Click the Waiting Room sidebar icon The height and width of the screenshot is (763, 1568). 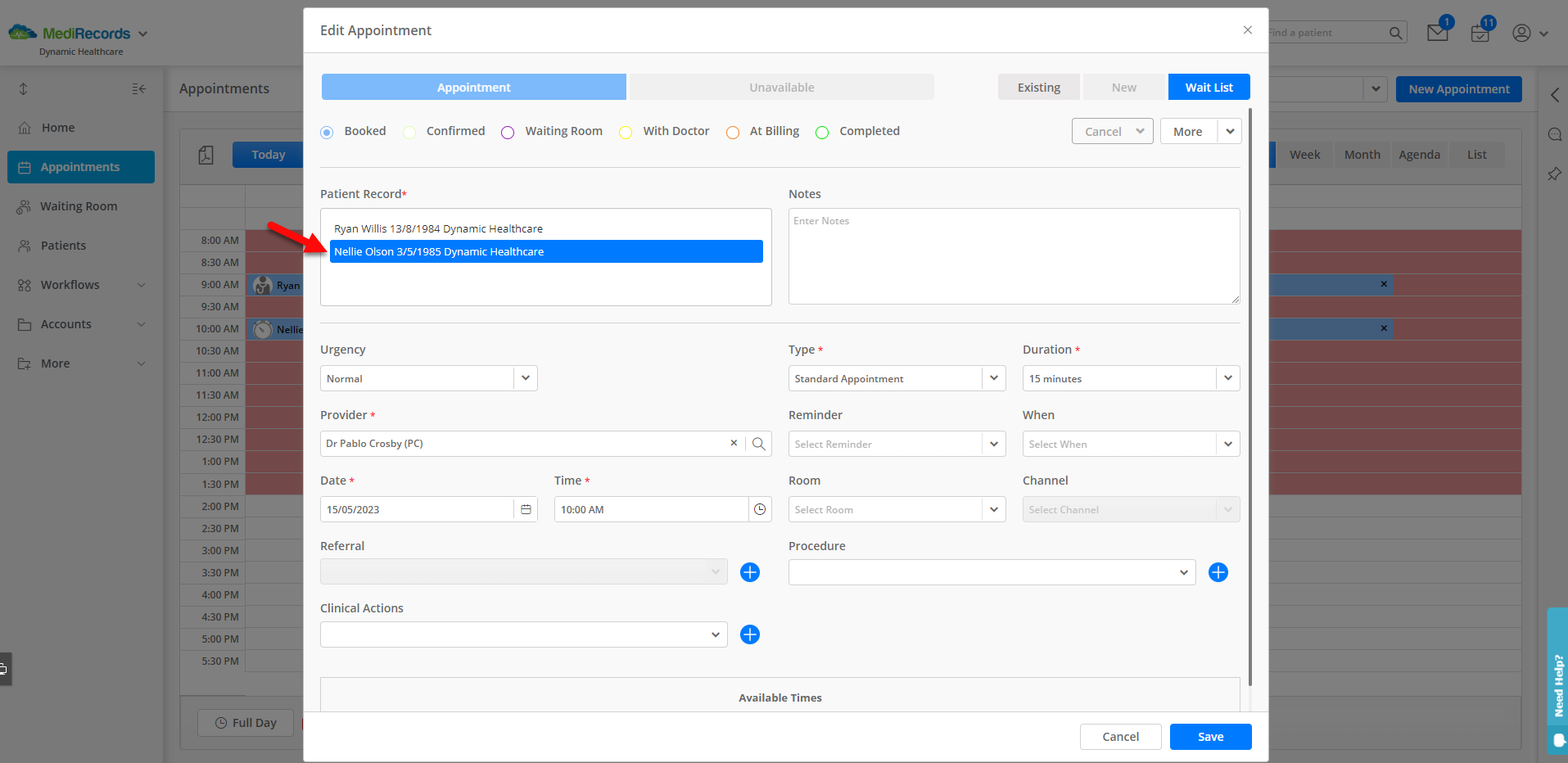(24, 206)
